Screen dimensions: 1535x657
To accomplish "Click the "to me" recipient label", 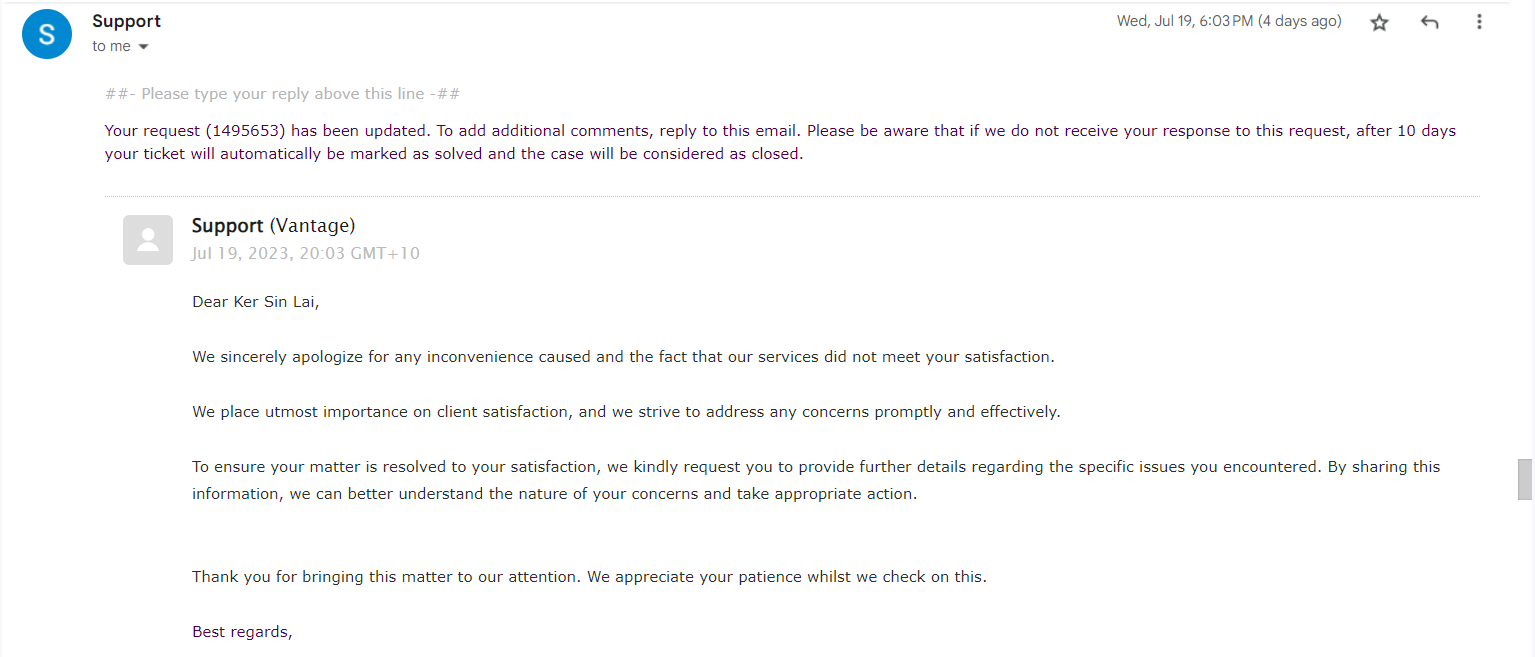I will tap(111, 47).
